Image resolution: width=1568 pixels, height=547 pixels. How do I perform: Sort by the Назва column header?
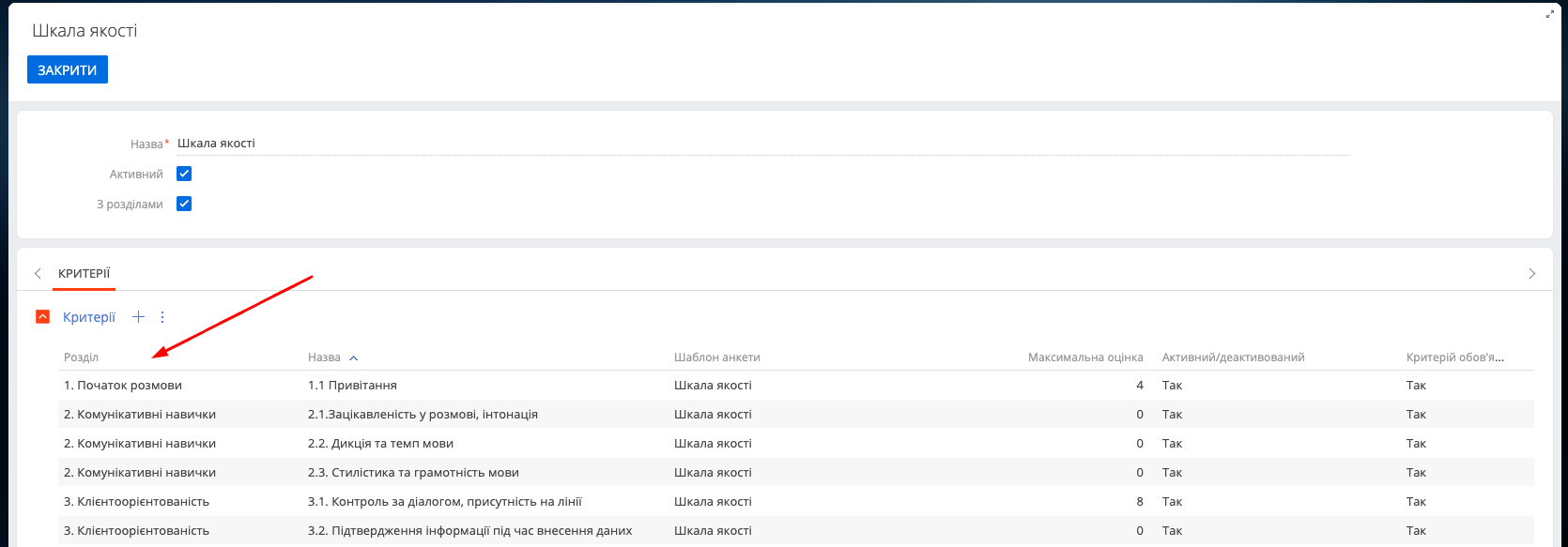pyautogui.click(x=324, y=357)
